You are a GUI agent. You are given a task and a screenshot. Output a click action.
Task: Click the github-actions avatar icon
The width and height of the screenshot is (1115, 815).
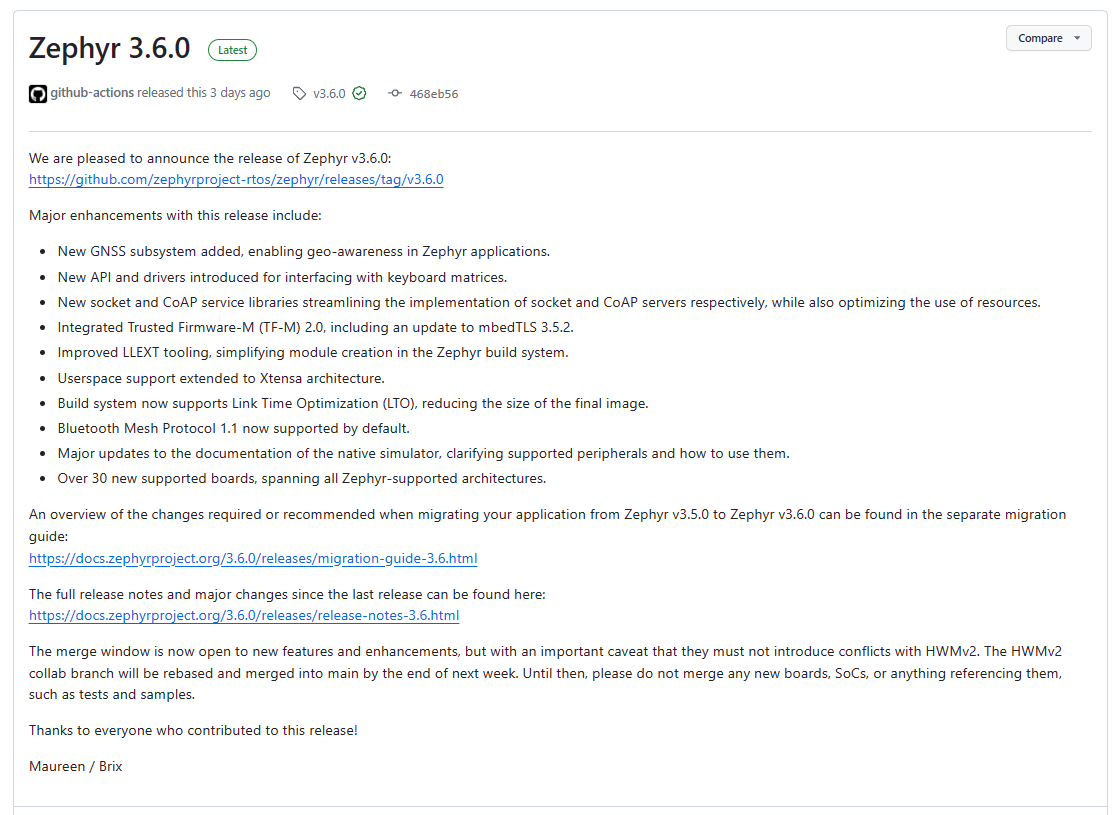tap(38, 94)
